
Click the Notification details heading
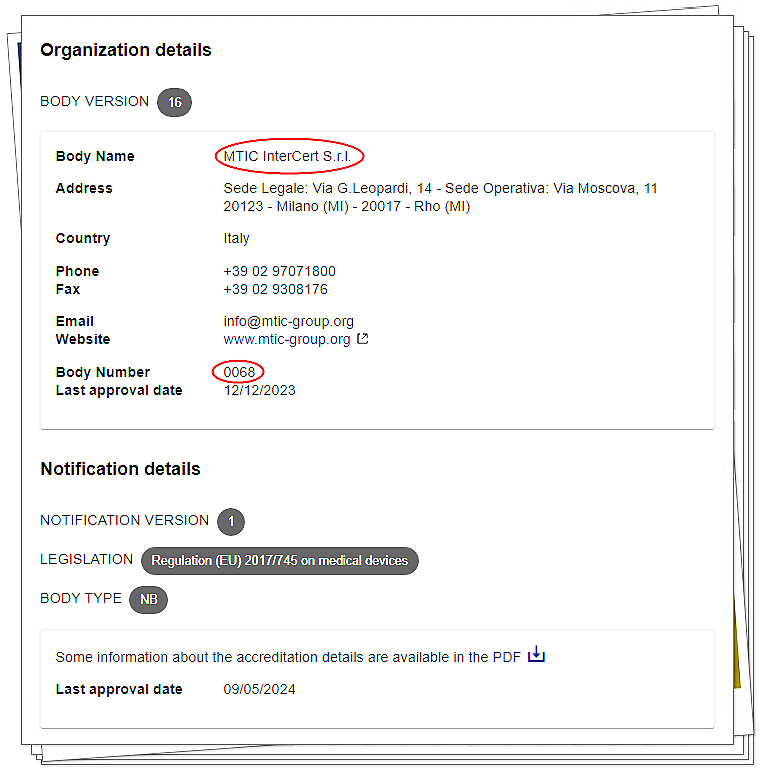point(120,469)
